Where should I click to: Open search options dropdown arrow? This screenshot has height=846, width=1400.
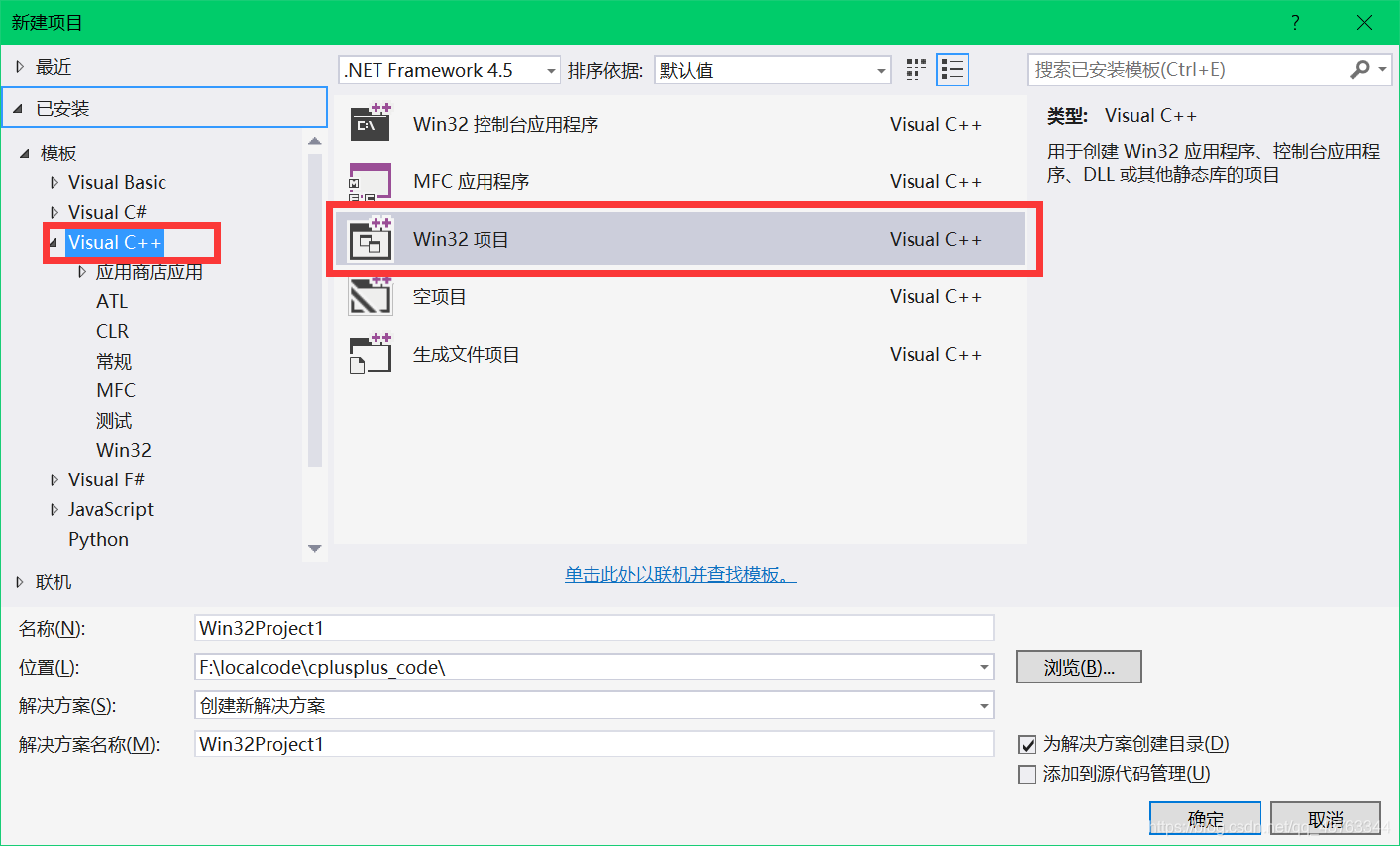tap(1382, 69)
